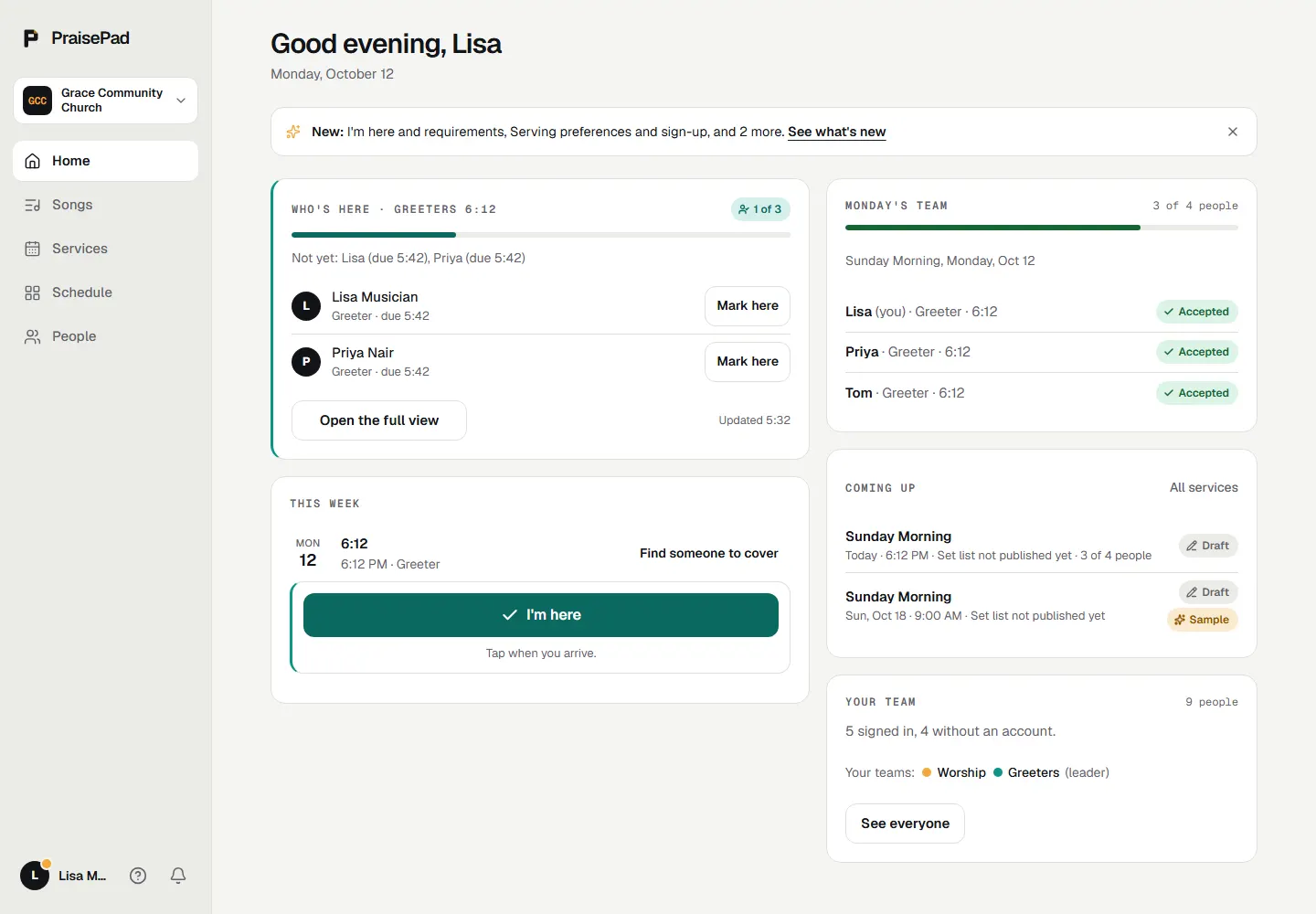Click the 'Updated 5:32' timestamp

tap(754, 420)
